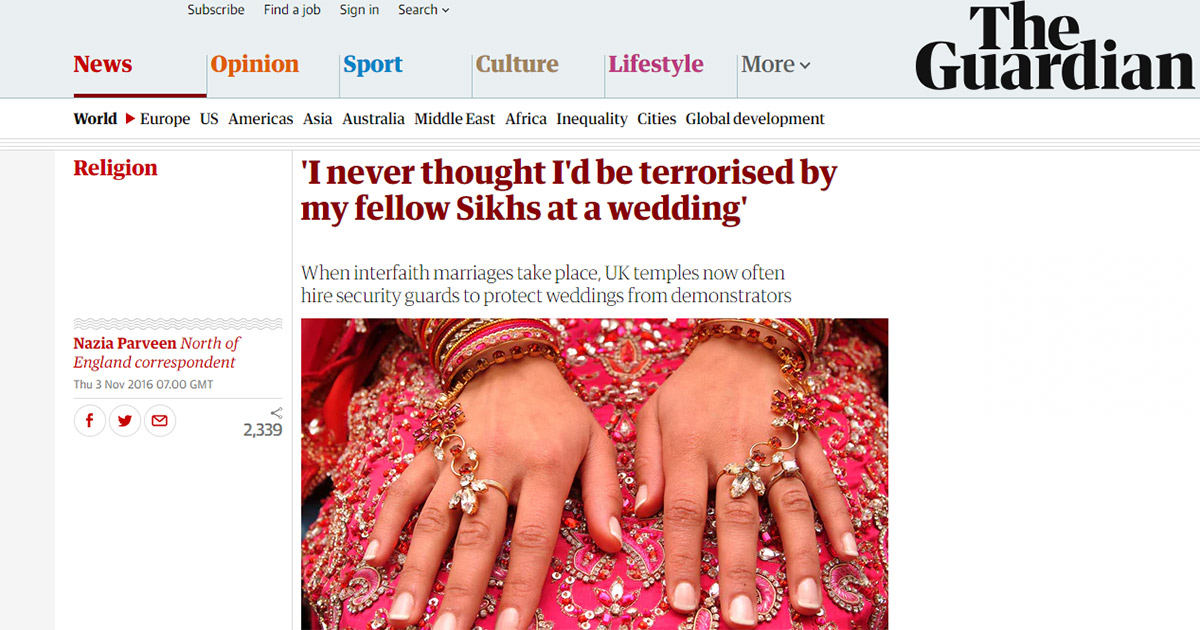Share the article on Twitter

[124, 421]
